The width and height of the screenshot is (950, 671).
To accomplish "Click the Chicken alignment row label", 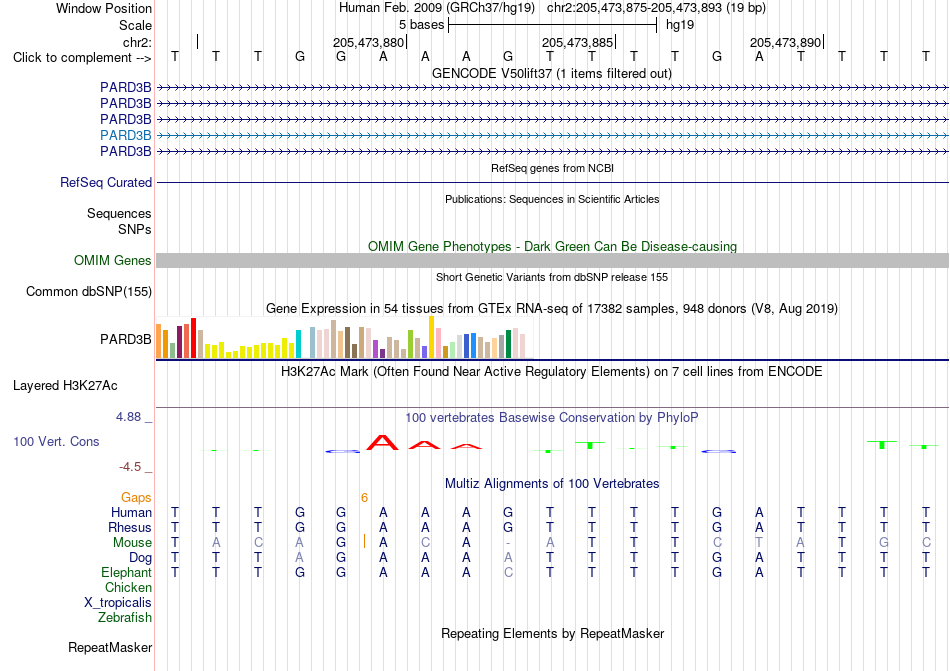I will [128, 587].
